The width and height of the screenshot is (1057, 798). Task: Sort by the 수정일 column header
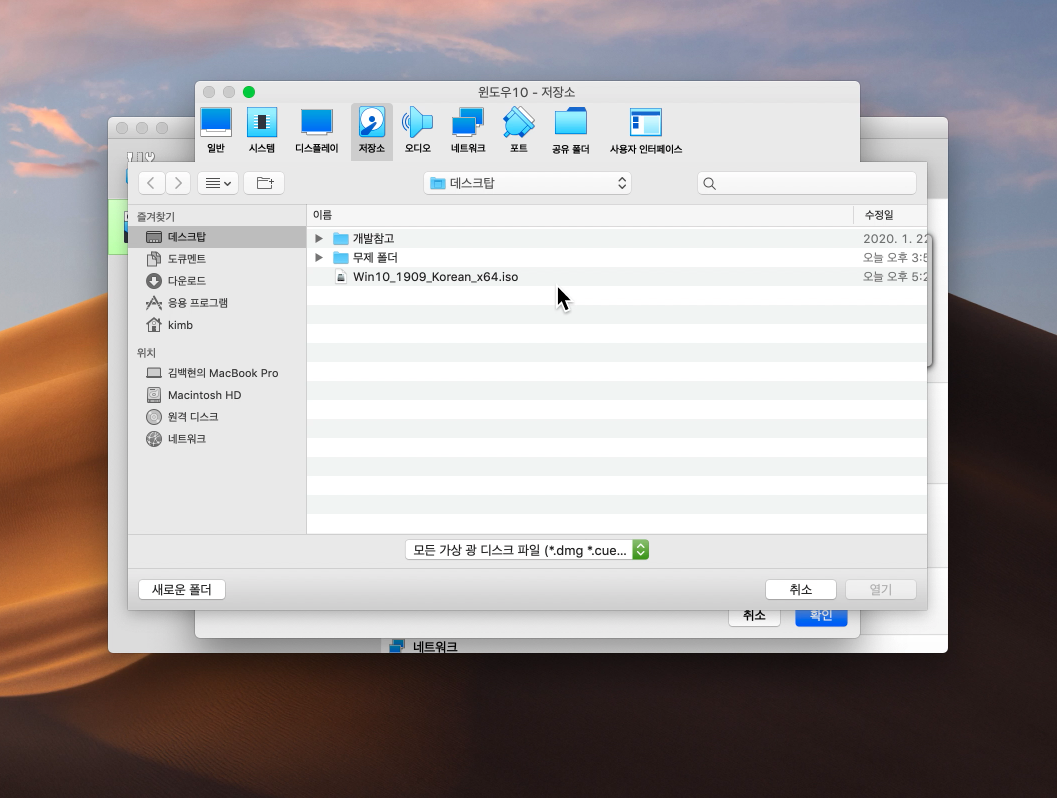click(890, 215)
